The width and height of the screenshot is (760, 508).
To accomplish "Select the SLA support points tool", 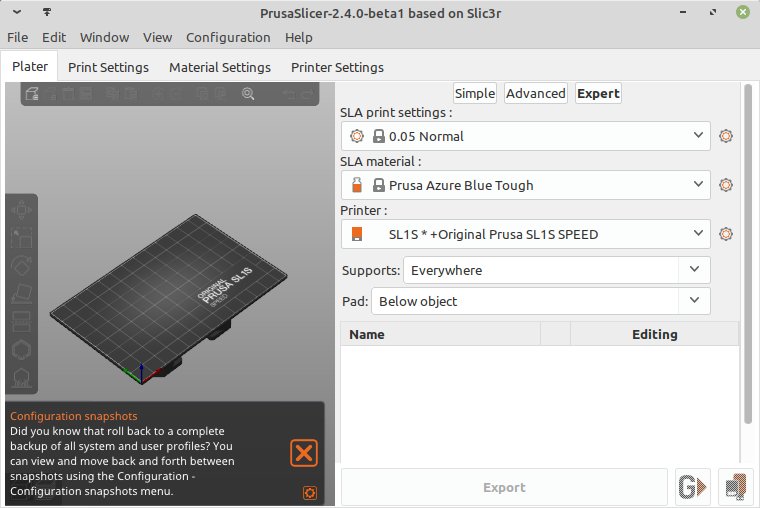I will 21,377.
